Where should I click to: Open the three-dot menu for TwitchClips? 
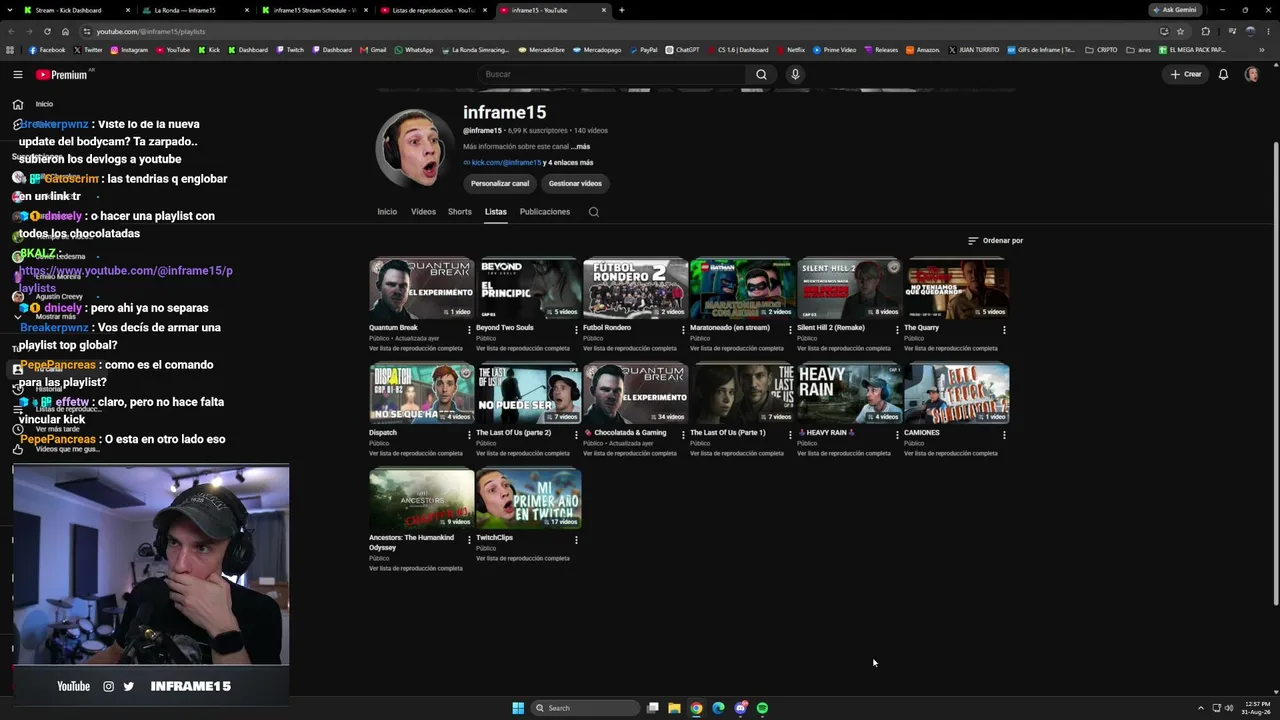[x=576, y=540]
